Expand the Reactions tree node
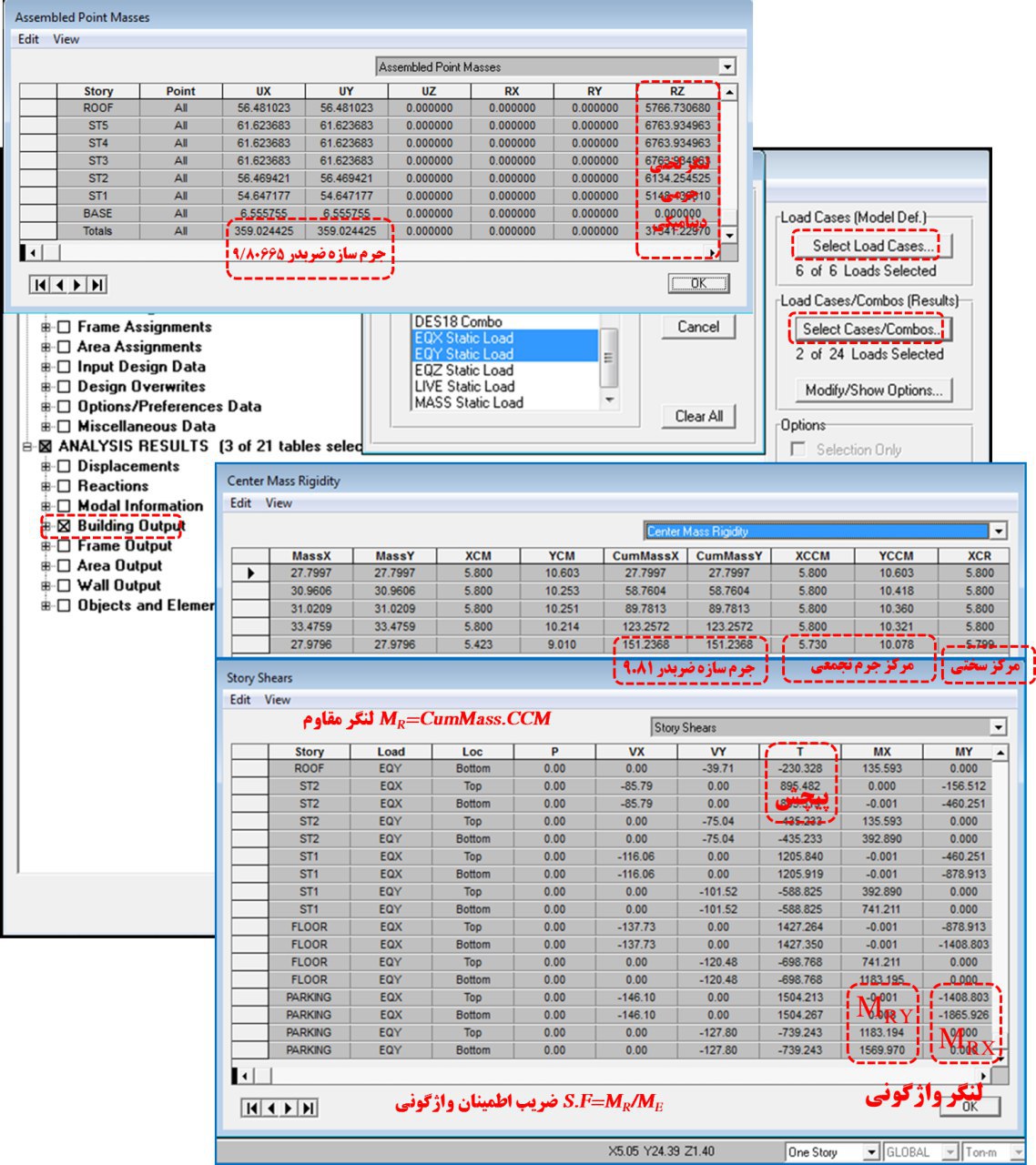1036x1165 pixels. [x=46, y=486]
